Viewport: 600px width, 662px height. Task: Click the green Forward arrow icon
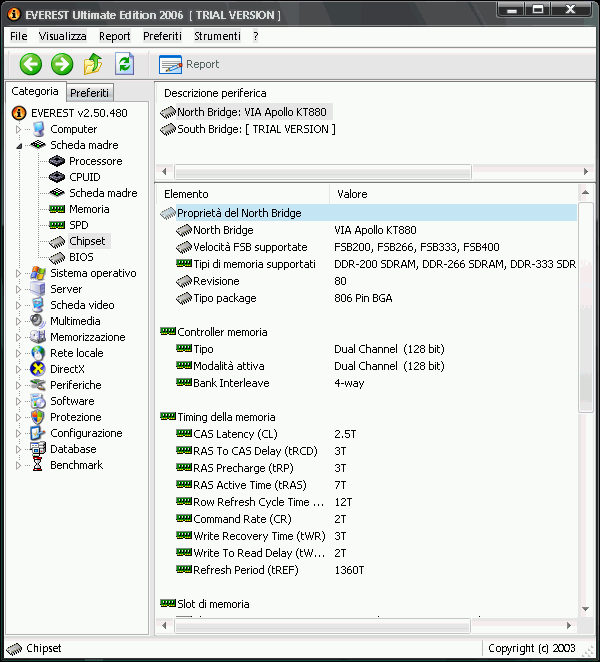(62, 64)
